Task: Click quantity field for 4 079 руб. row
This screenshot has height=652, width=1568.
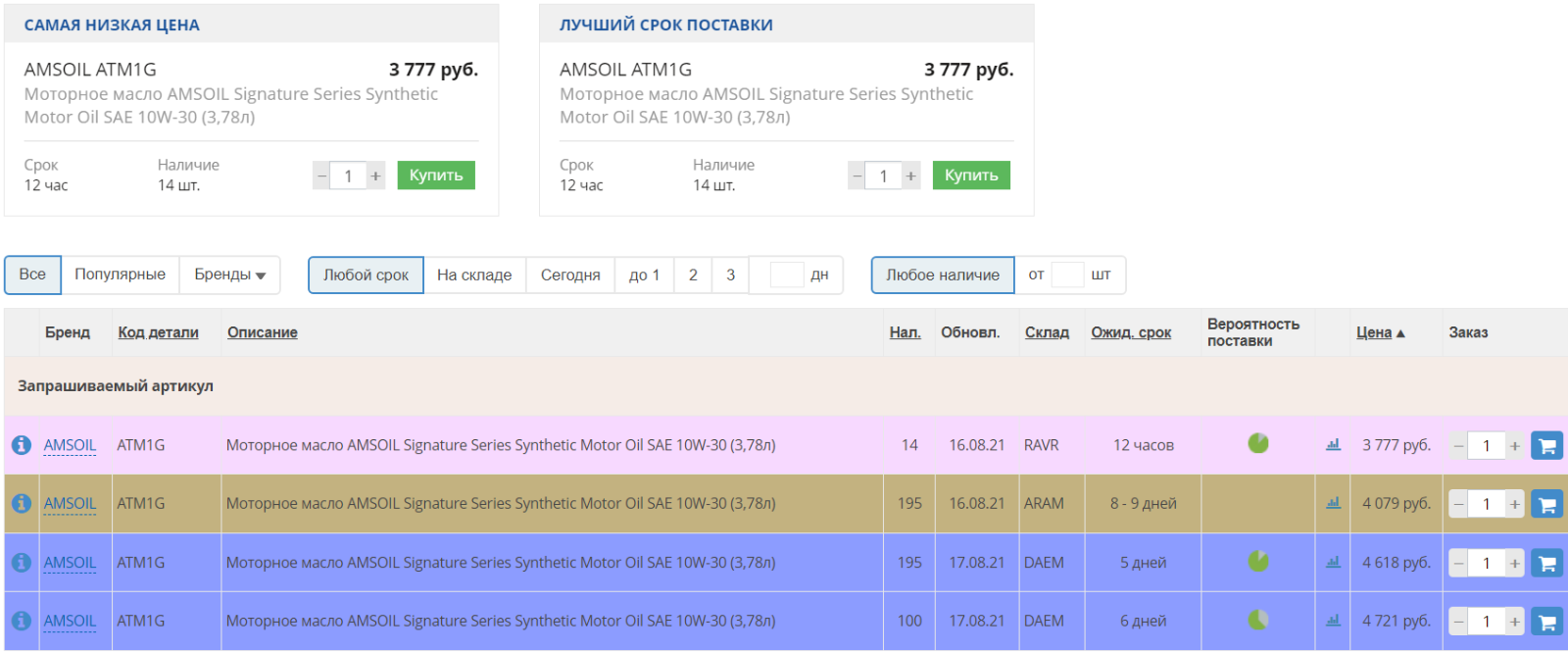Action: [1487, 504]
